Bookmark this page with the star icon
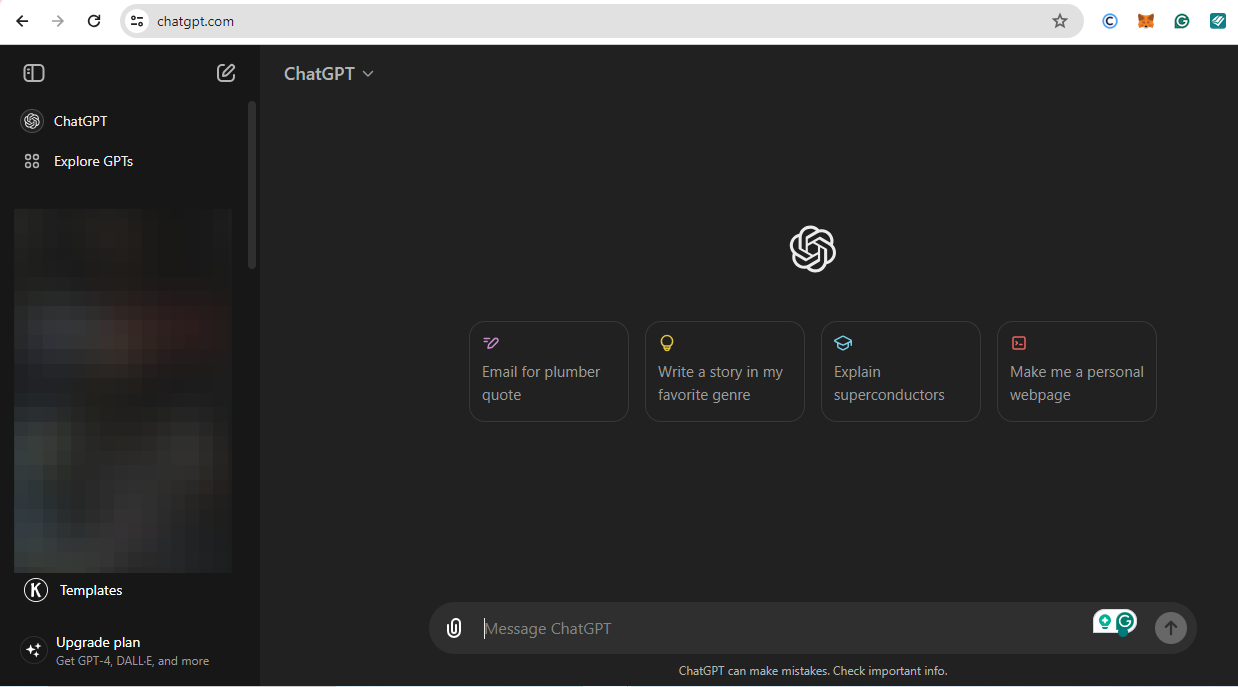Image resolution: width=1238 pixels, height=687 pixels. 1060,21
